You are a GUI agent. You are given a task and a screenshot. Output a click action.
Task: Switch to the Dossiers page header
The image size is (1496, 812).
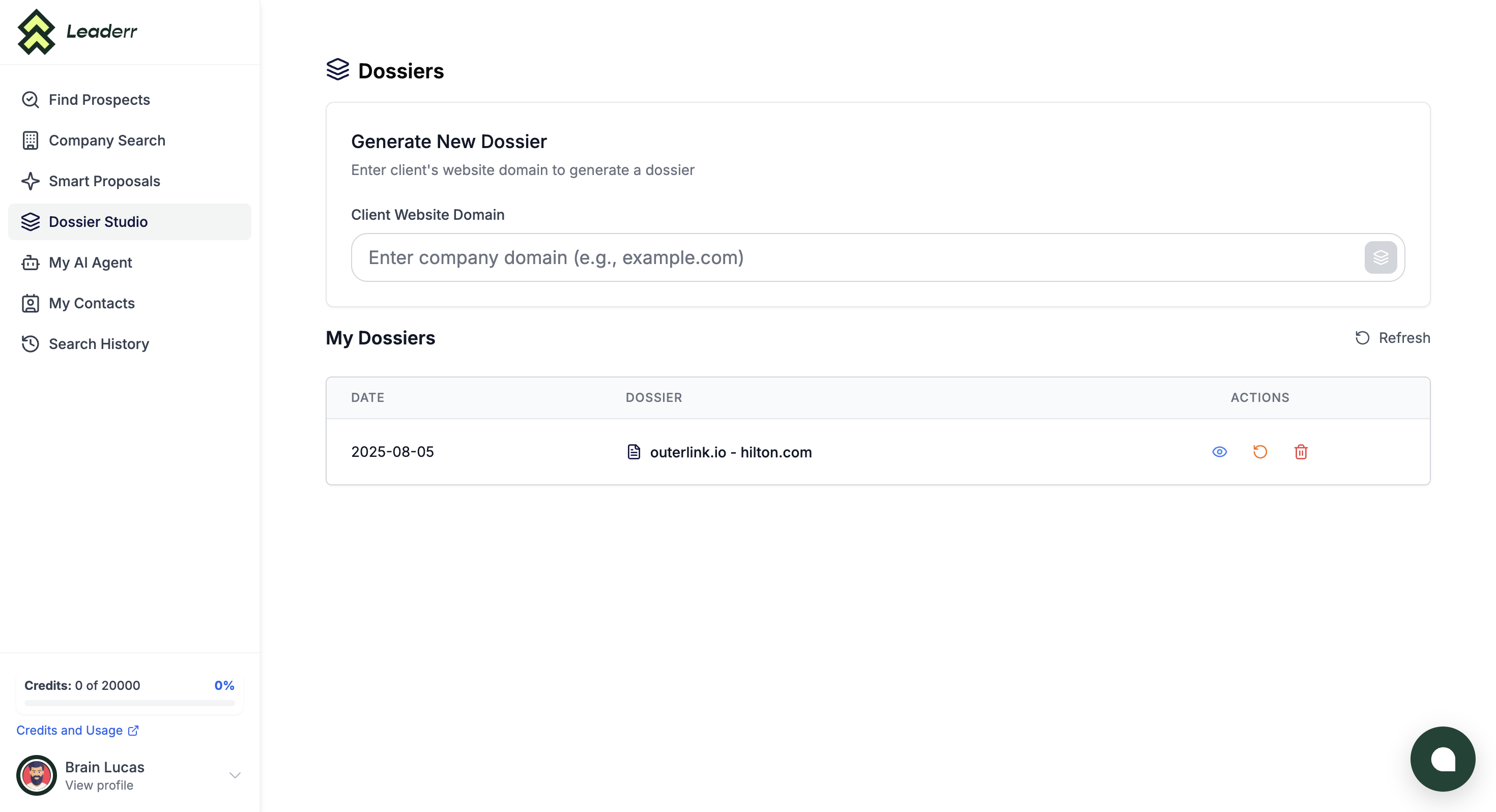click(x=401, y=70)
